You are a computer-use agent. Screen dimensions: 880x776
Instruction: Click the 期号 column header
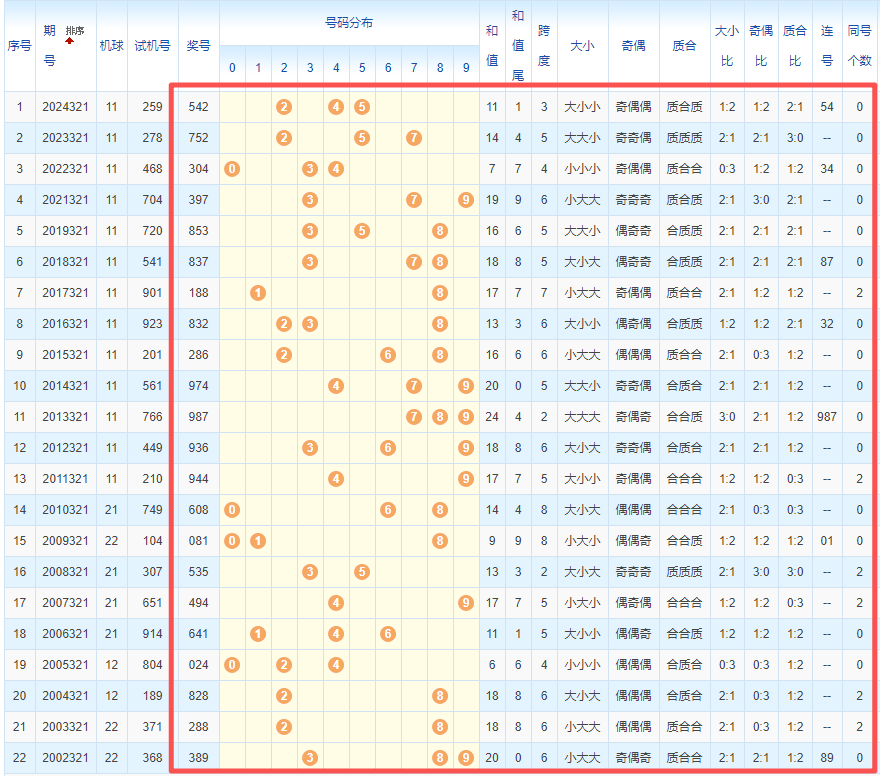50,46
